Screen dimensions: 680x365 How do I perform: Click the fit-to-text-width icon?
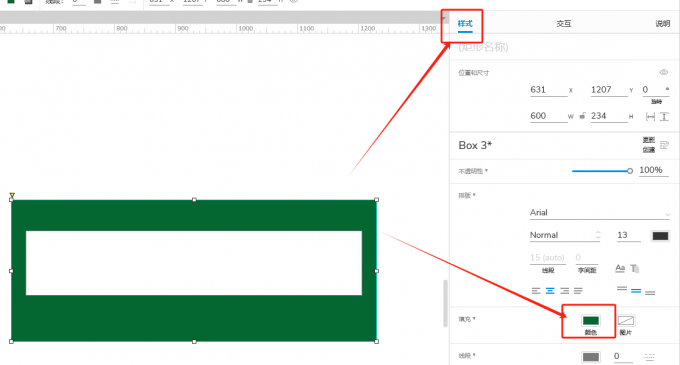(650, 117)
